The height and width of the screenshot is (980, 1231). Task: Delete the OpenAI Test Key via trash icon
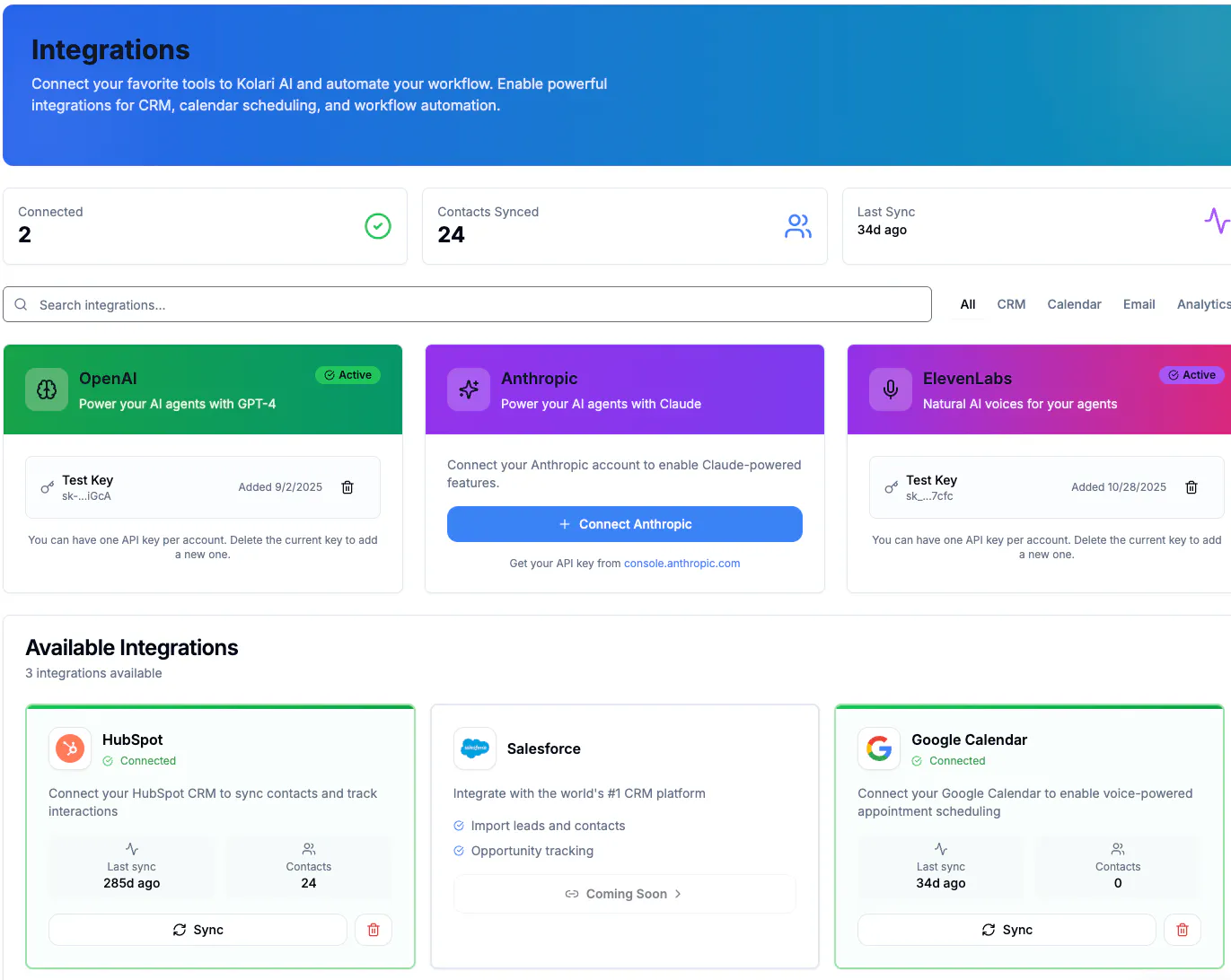coord(347,487)
